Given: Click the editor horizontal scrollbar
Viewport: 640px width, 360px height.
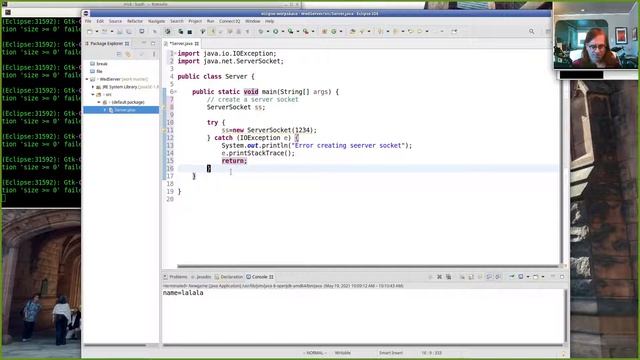Looking at the screenshot, I should tap(368, 266).
